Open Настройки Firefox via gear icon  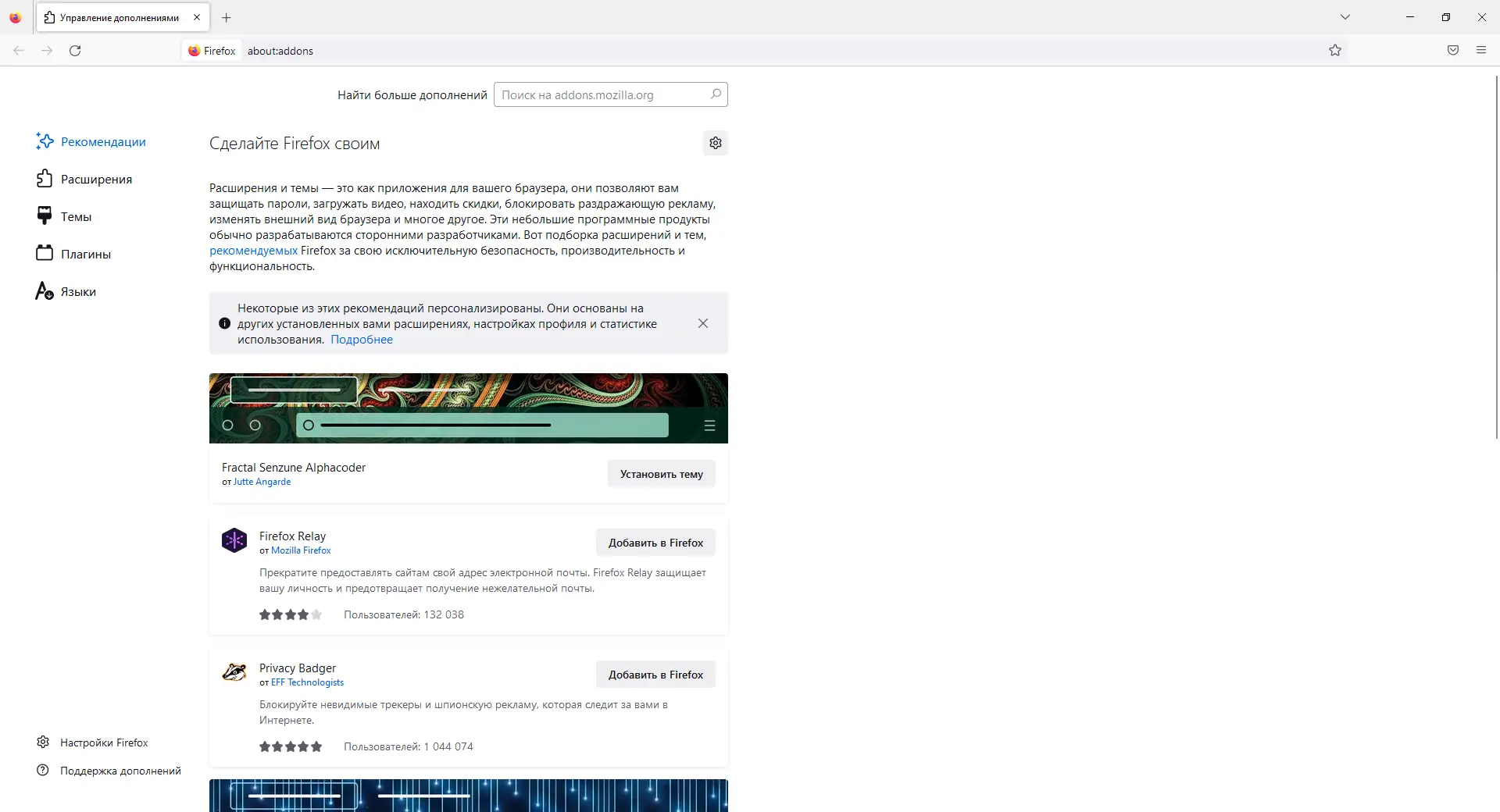point(104,743)
